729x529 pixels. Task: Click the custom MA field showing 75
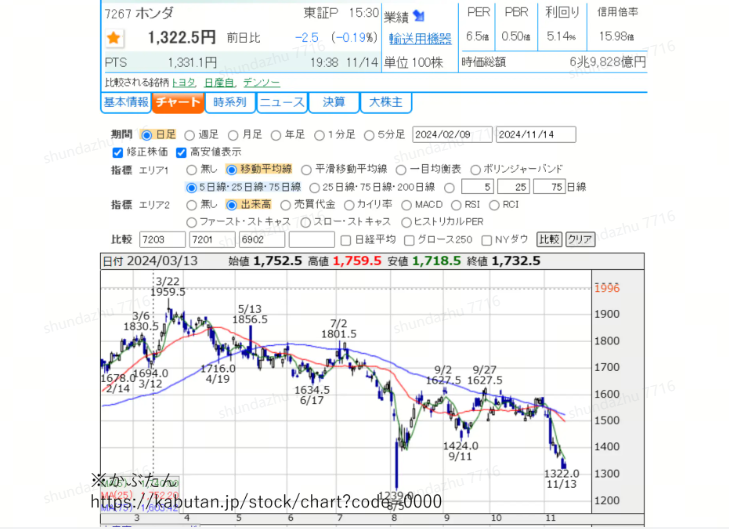coord(550,187)
